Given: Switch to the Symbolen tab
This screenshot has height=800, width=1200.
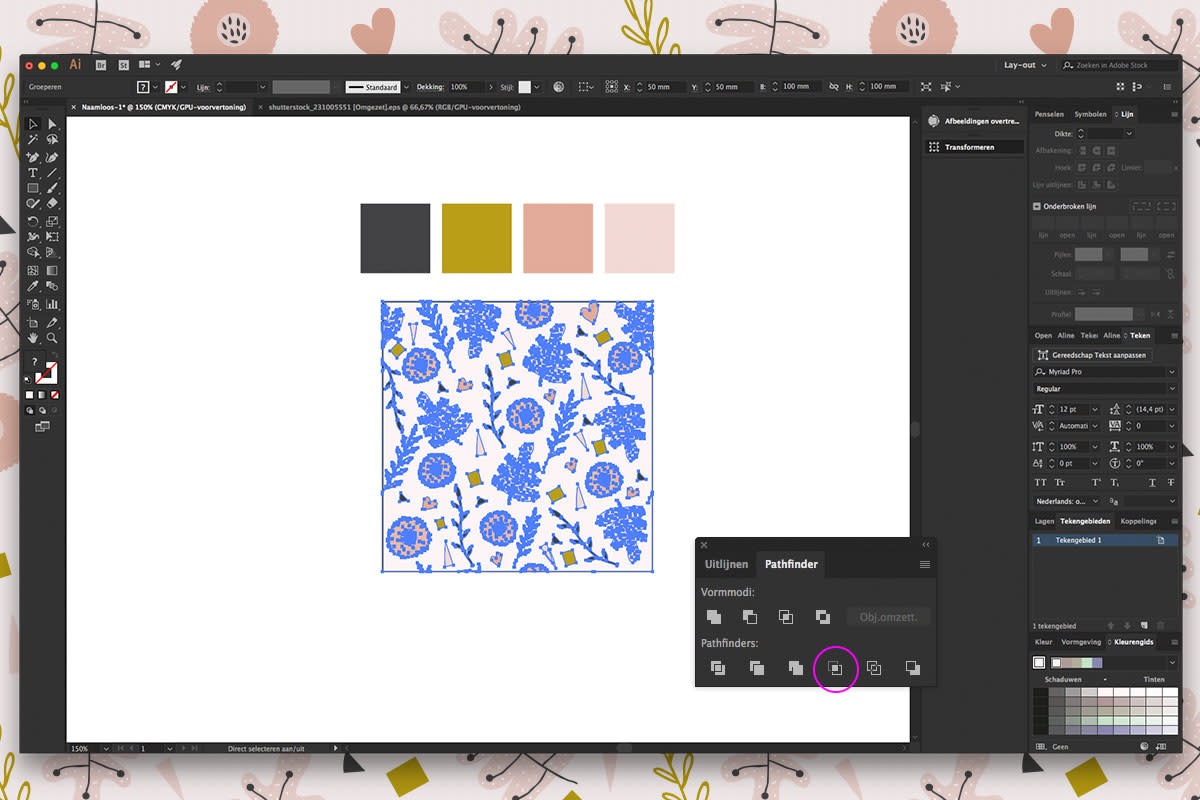Looking at the screenshot, I should click(1092, 114).
